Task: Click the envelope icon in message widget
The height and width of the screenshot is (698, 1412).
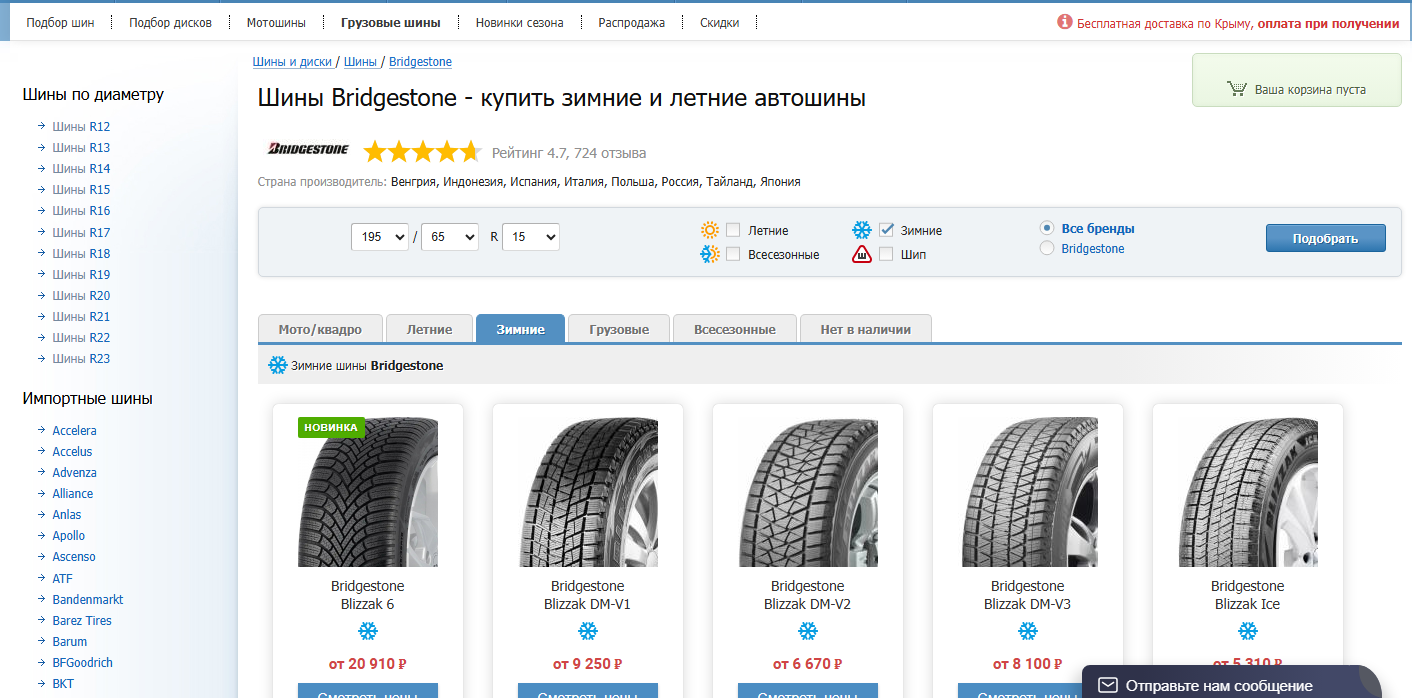Action: [x=1107, y=685]
